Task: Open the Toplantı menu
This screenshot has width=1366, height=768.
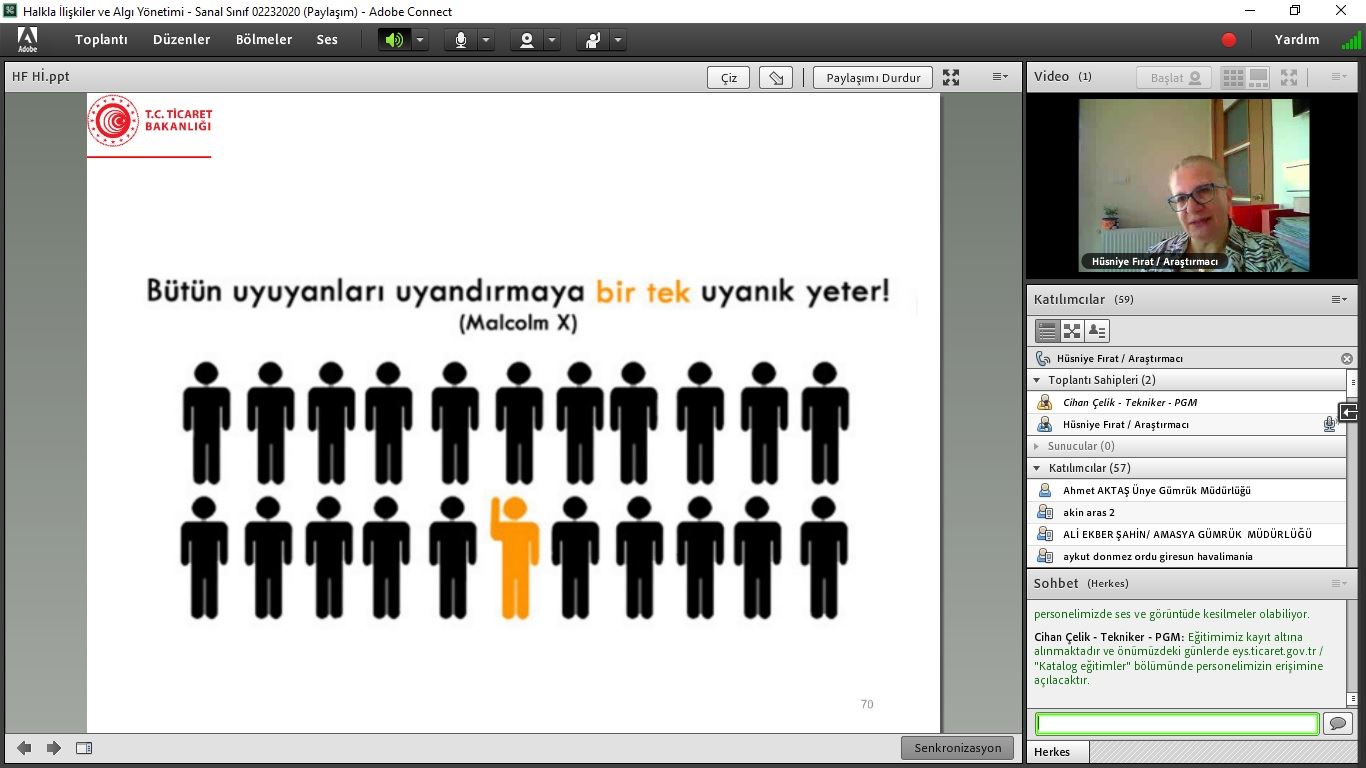Action: click(101, 40)
